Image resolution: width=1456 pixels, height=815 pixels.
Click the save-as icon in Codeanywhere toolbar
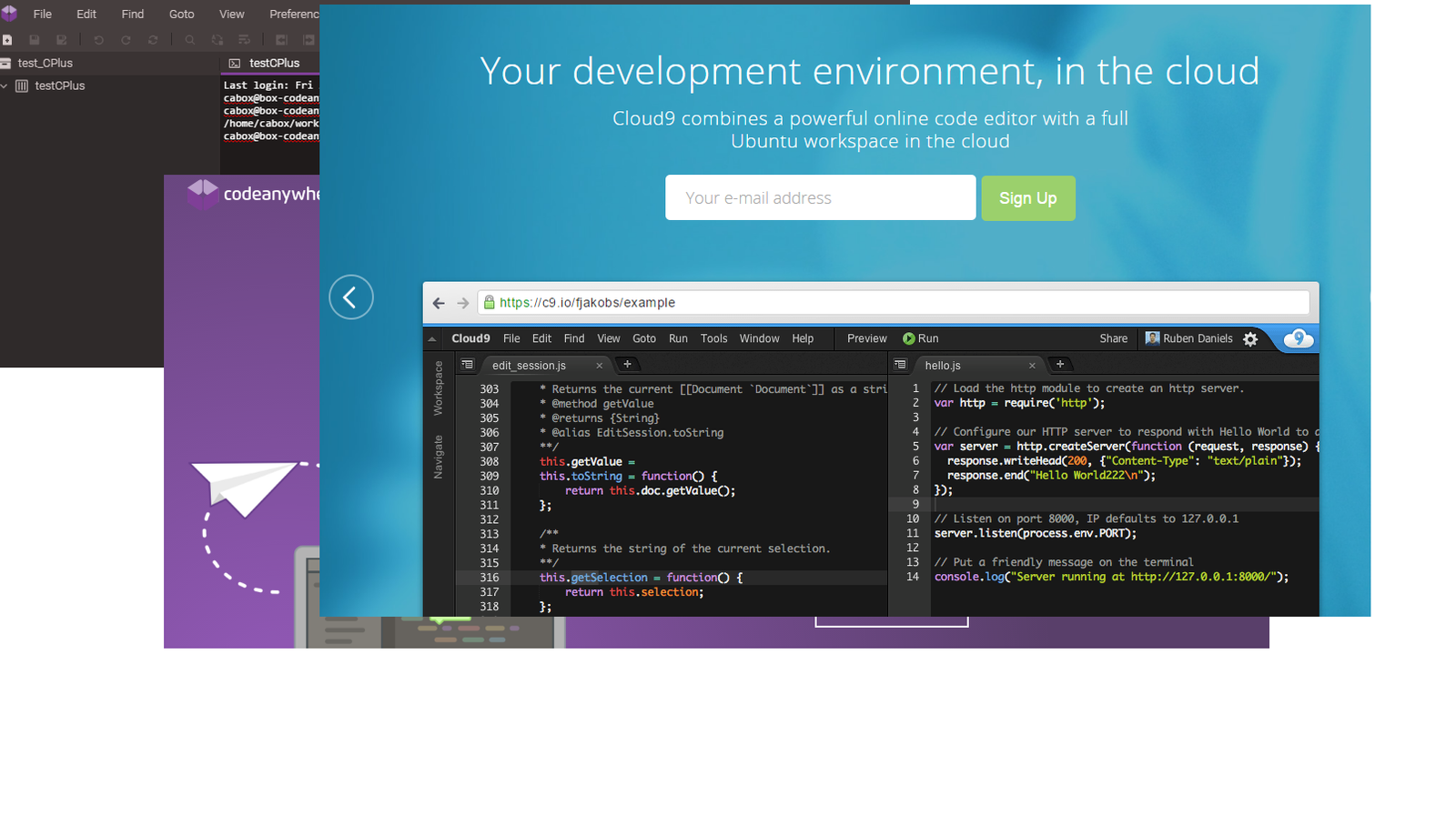pos(62,40)
